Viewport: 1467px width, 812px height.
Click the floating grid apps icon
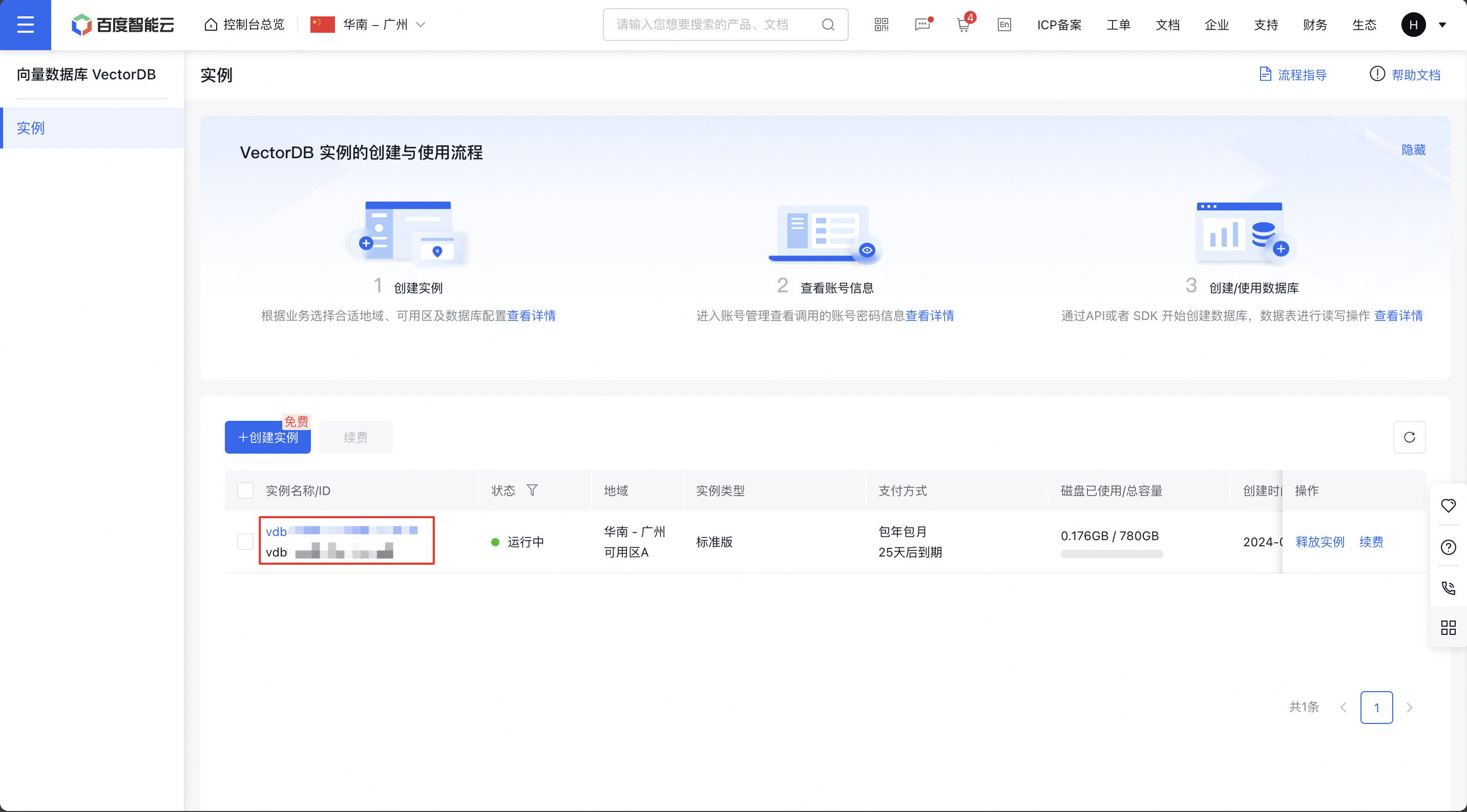click(1448, 628)
